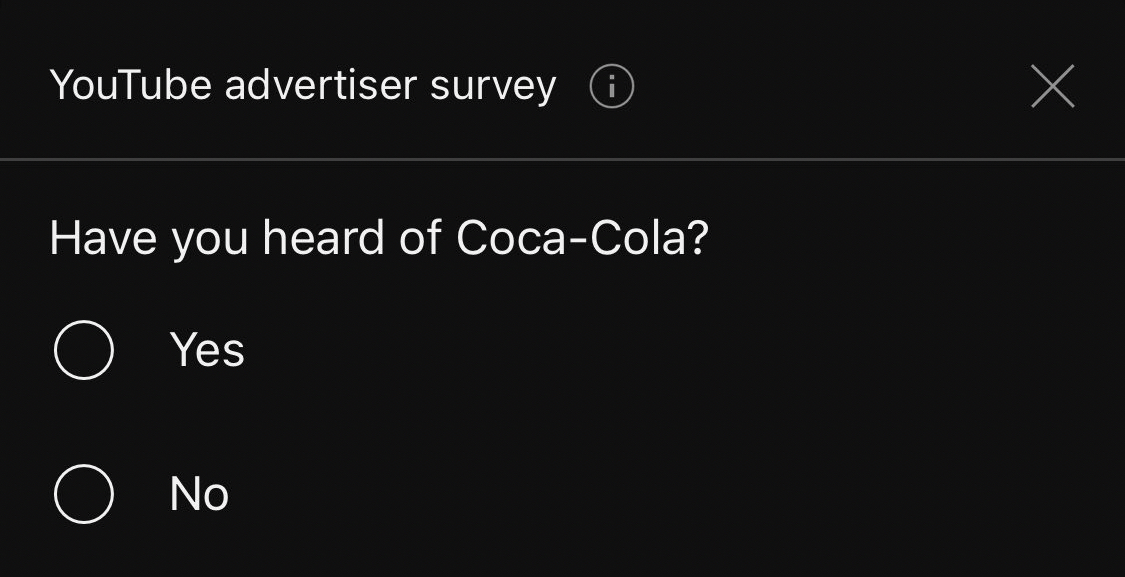
Task: Tap the empty circle next to Yes
Action: tap(83, 350)
